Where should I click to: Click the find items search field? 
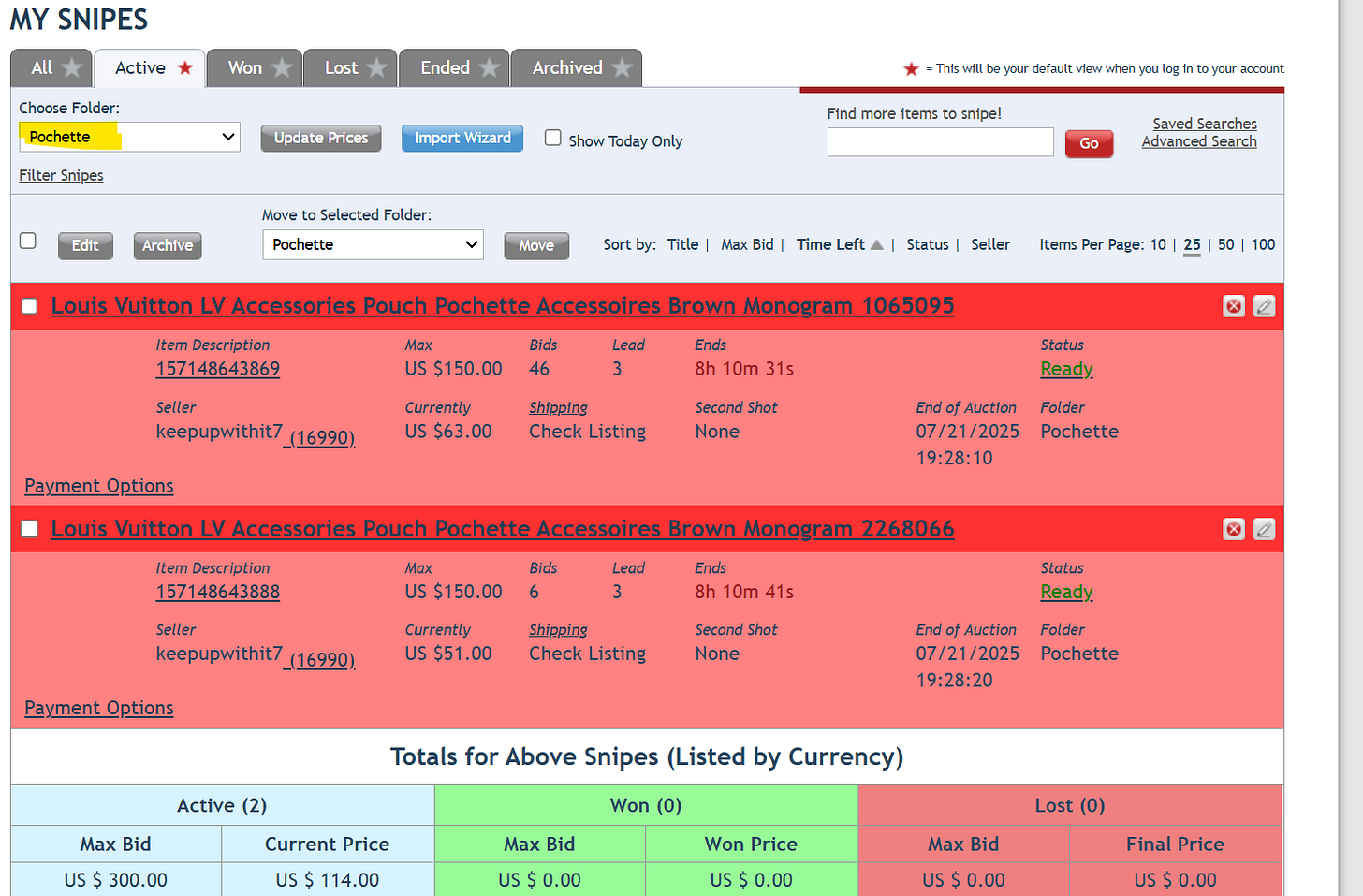[940, 142]
